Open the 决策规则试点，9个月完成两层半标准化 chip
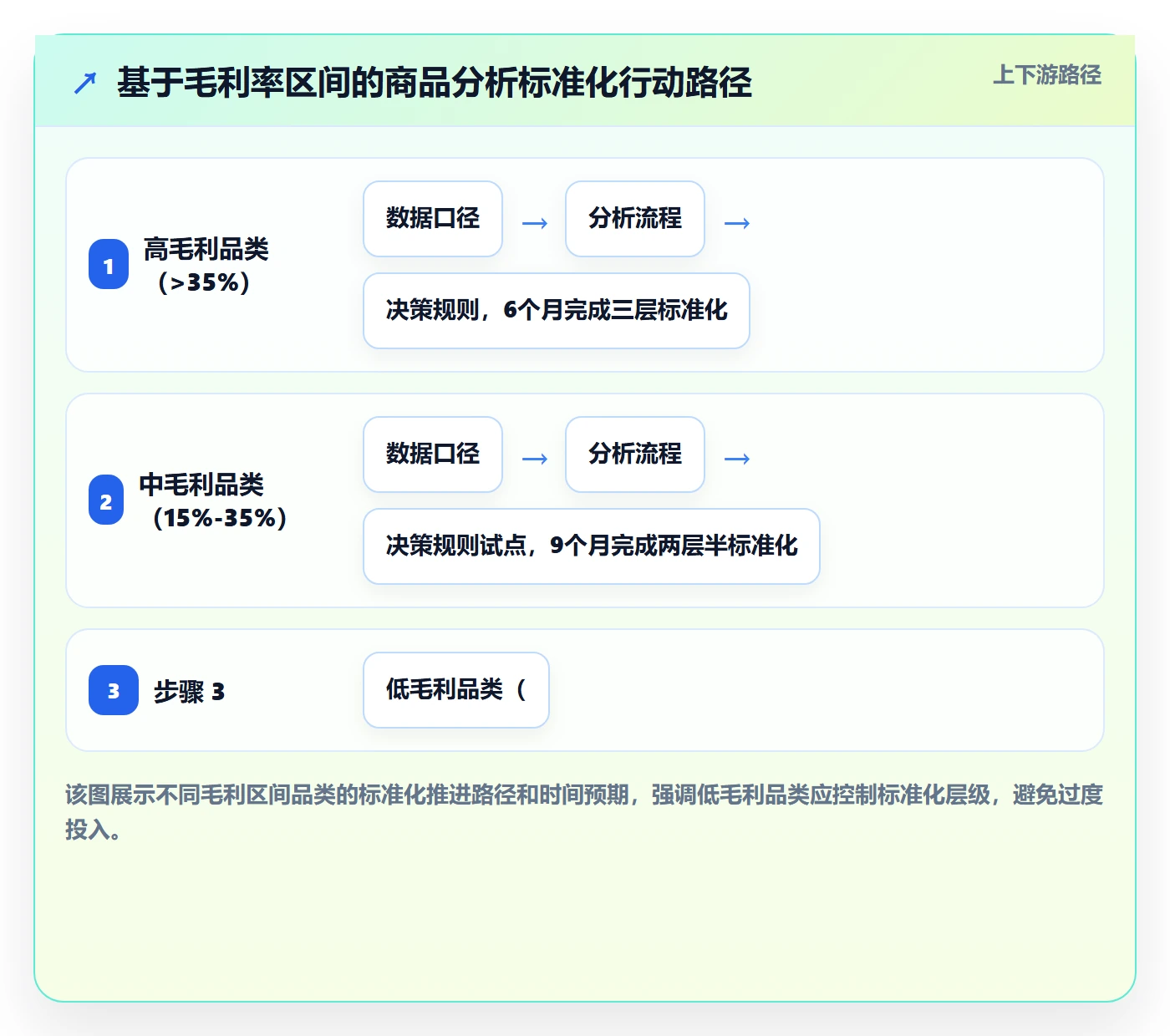 (x=592, y=546)
